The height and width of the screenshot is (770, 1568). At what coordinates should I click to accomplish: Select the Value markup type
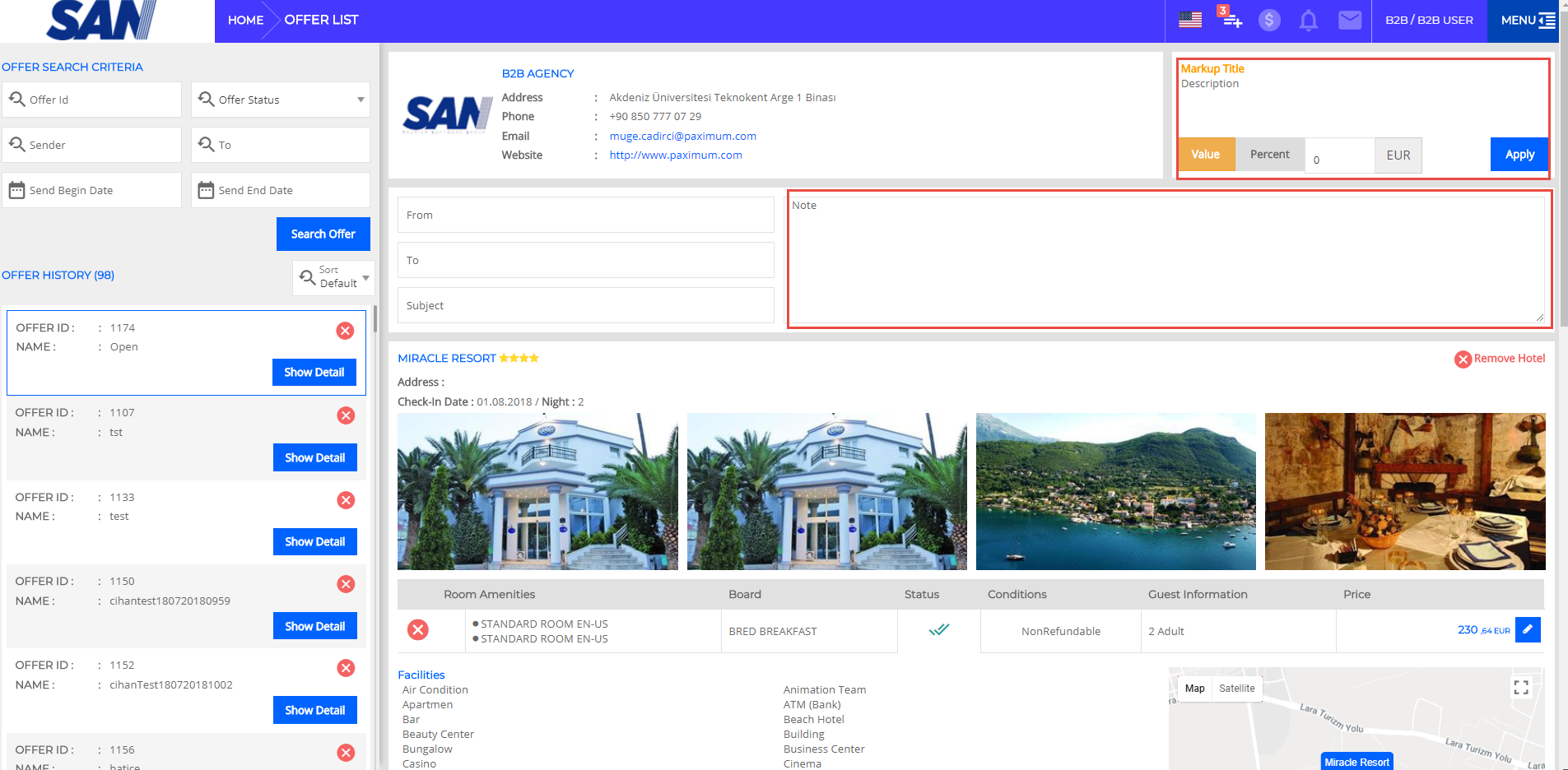click(x=1206, y=155)
